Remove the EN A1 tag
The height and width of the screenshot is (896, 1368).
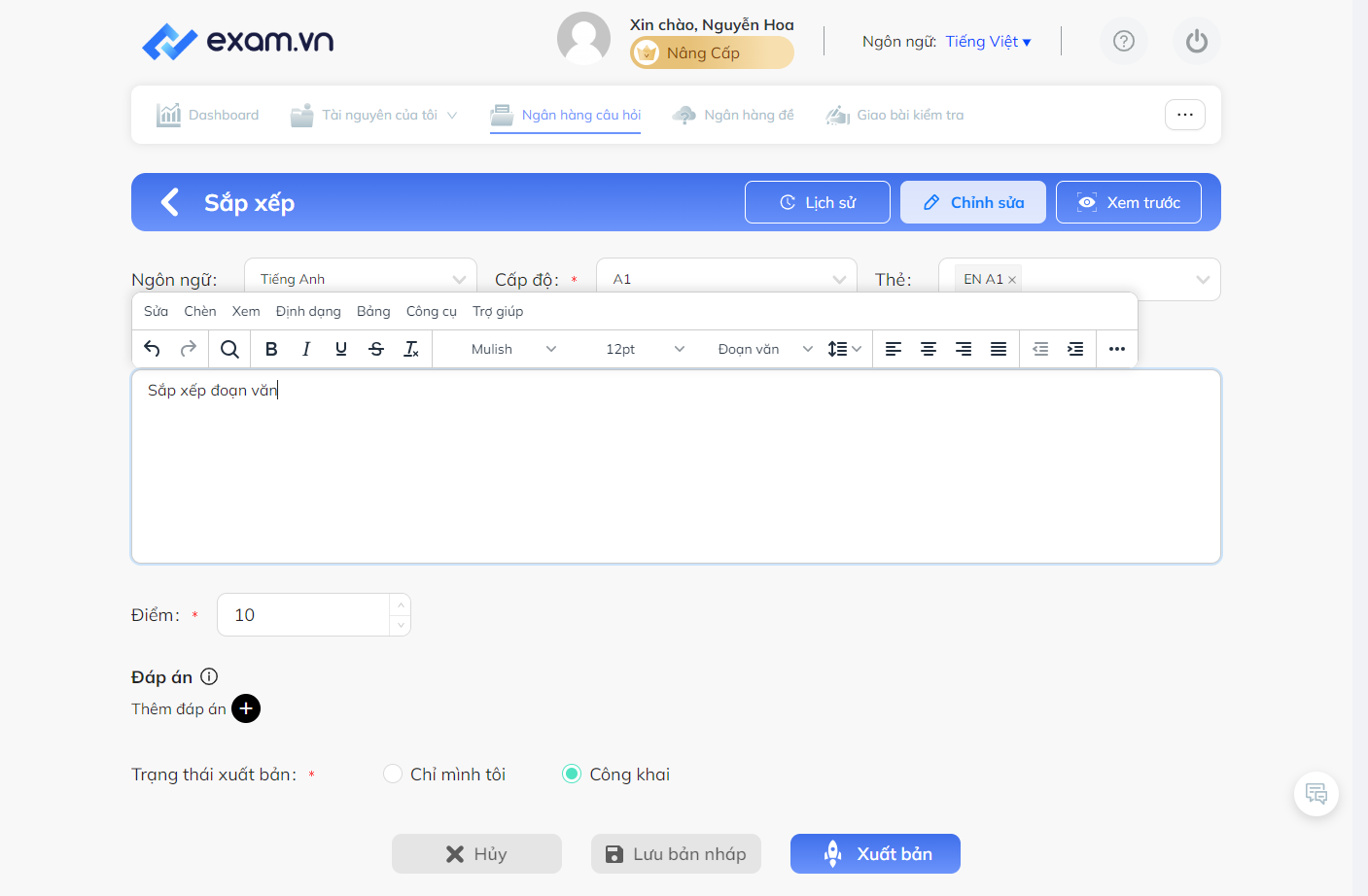click(1012, 280)
